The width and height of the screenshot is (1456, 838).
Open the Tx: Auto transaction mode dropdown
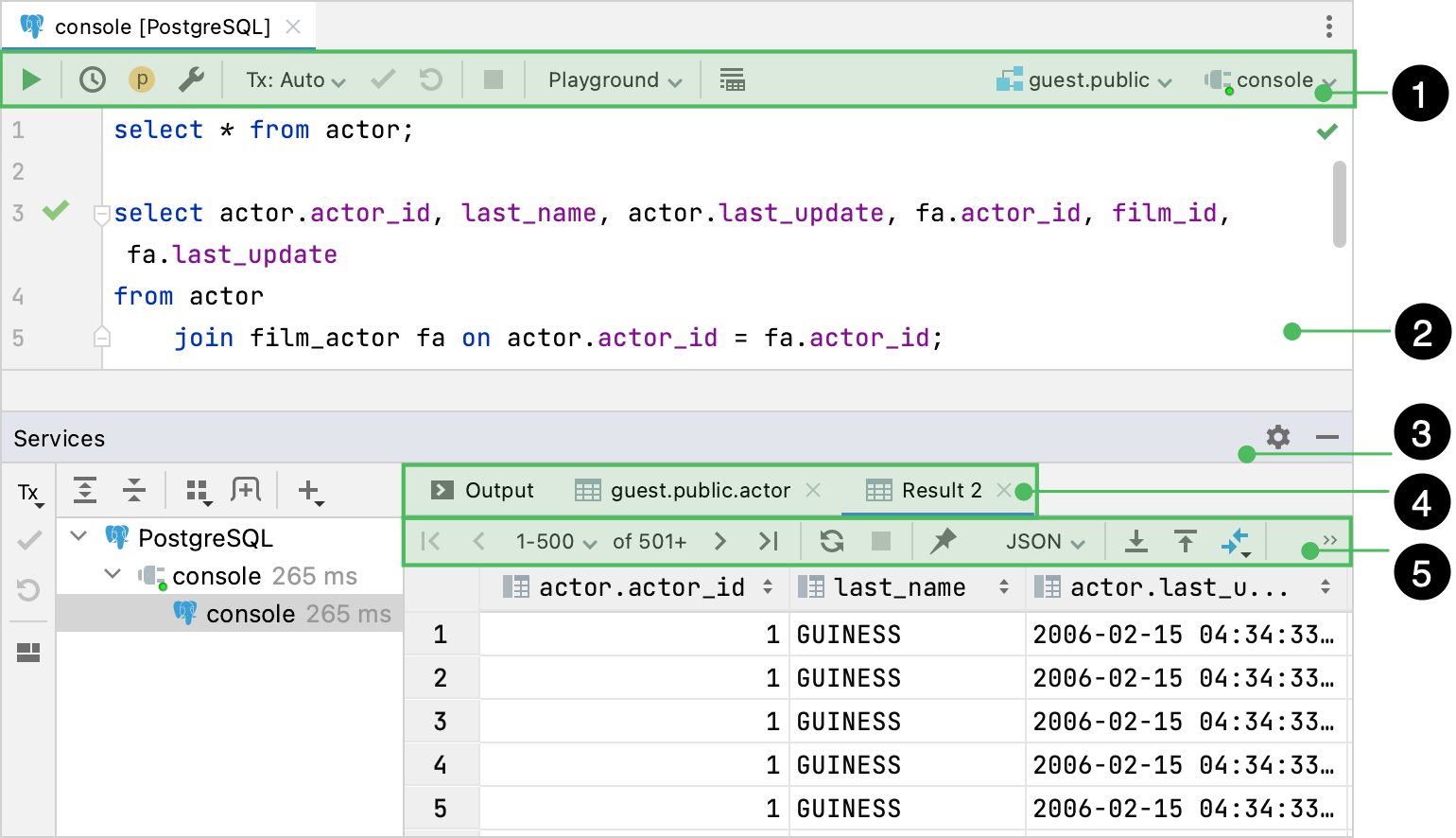294,79
